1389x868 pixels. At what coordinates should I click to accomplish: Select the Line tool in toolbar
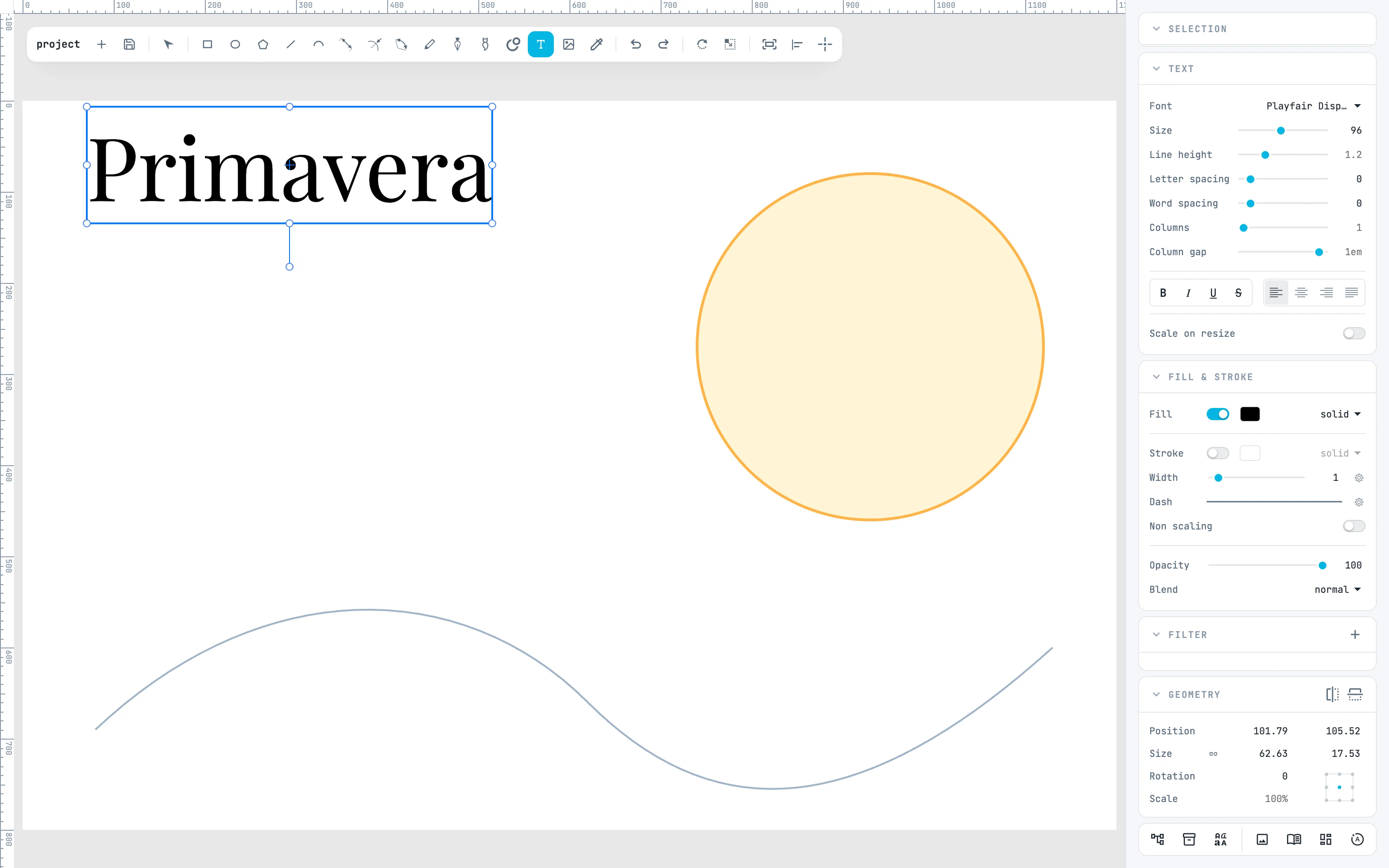pyautogui.click(x=290, y=44)
